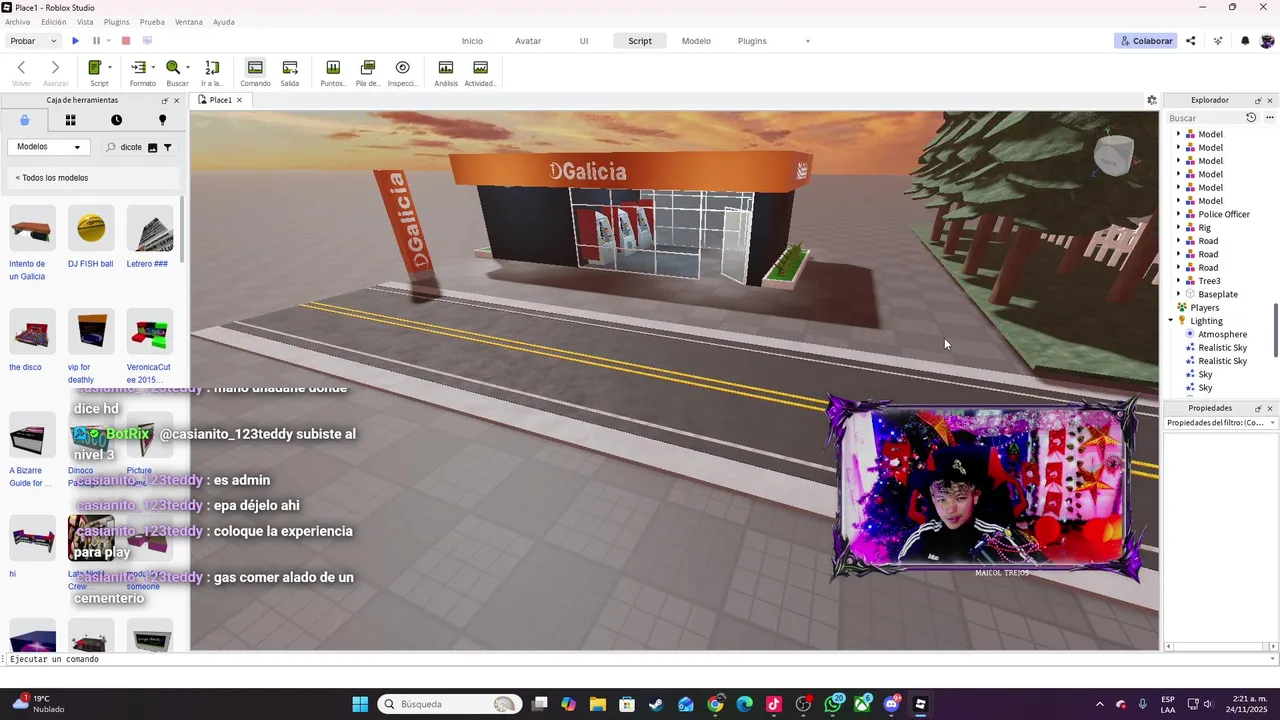Image resolution: width=1280 pixels, height=720 pixels.
Task: Open the Explorer filter history icon
Action: coord(1251,118)
